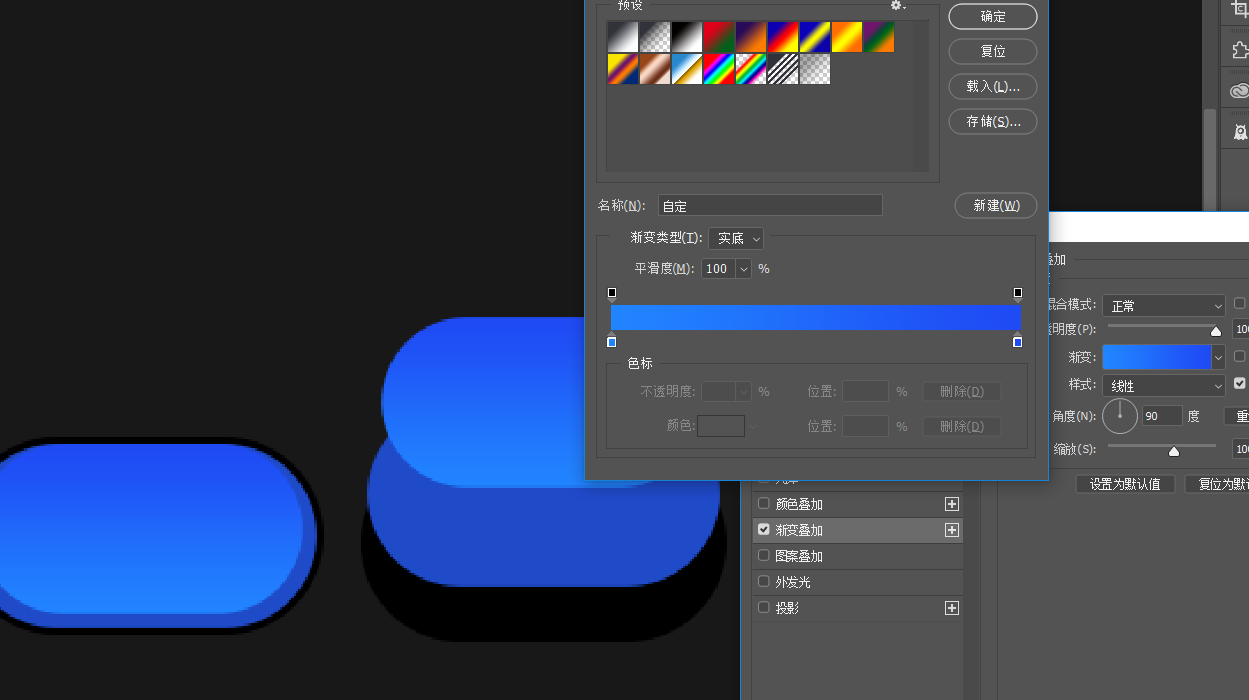This screenshot has height=700, width=1249.
Task: Open the dropdown arrow beside 渐变 swatch
Action: click(1218, 357)
